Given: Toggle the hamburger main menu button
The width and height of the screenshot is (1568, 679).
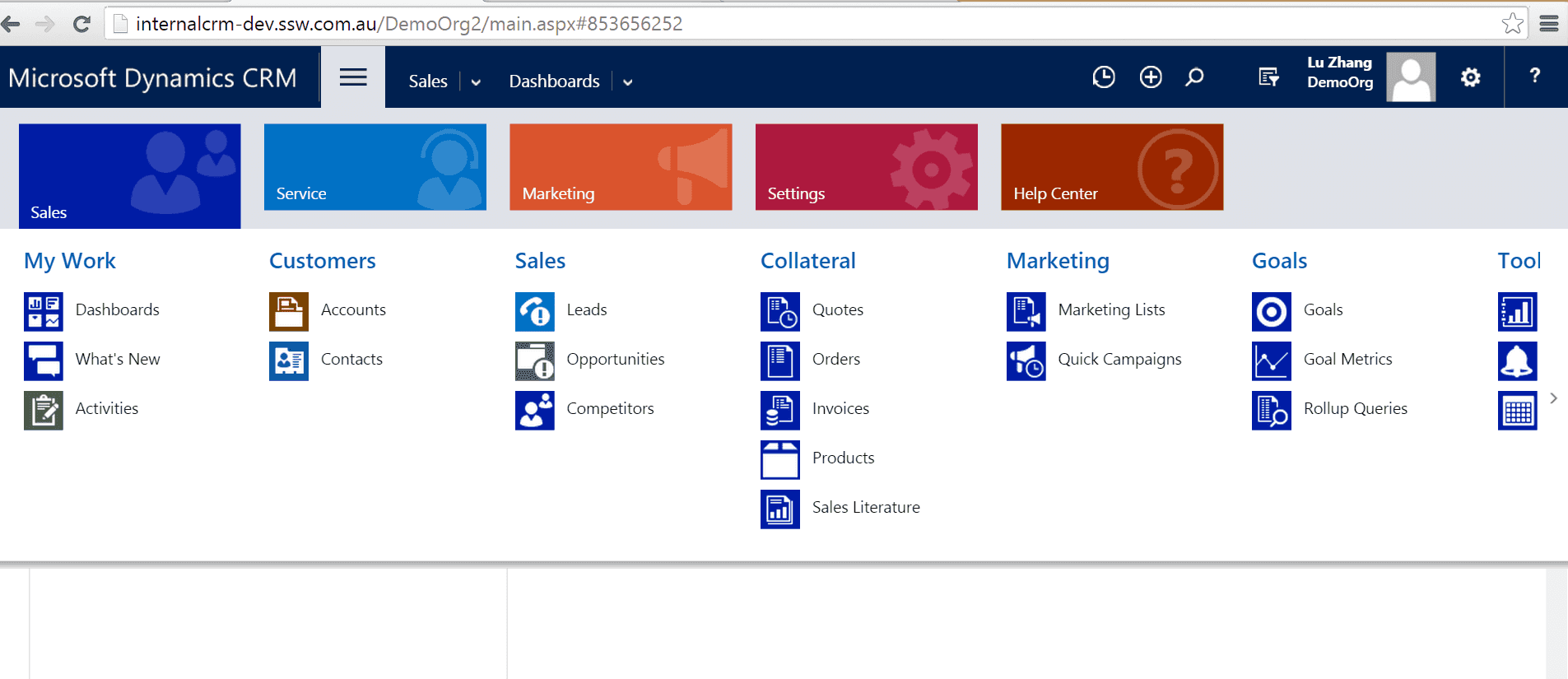Looking at the screenshot, I should point(353,77).
